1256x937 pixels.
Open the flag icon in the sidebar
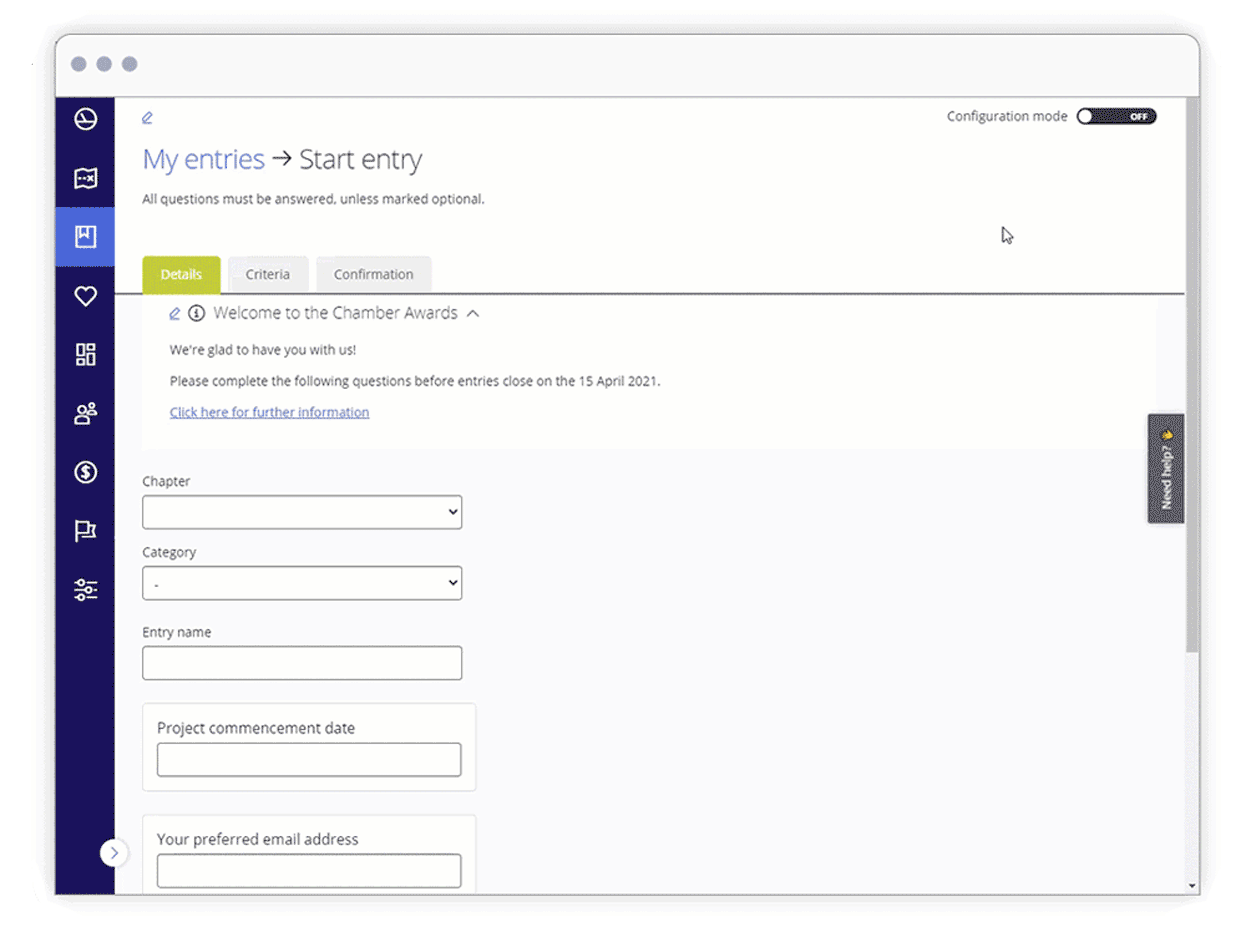pos(86,531)
